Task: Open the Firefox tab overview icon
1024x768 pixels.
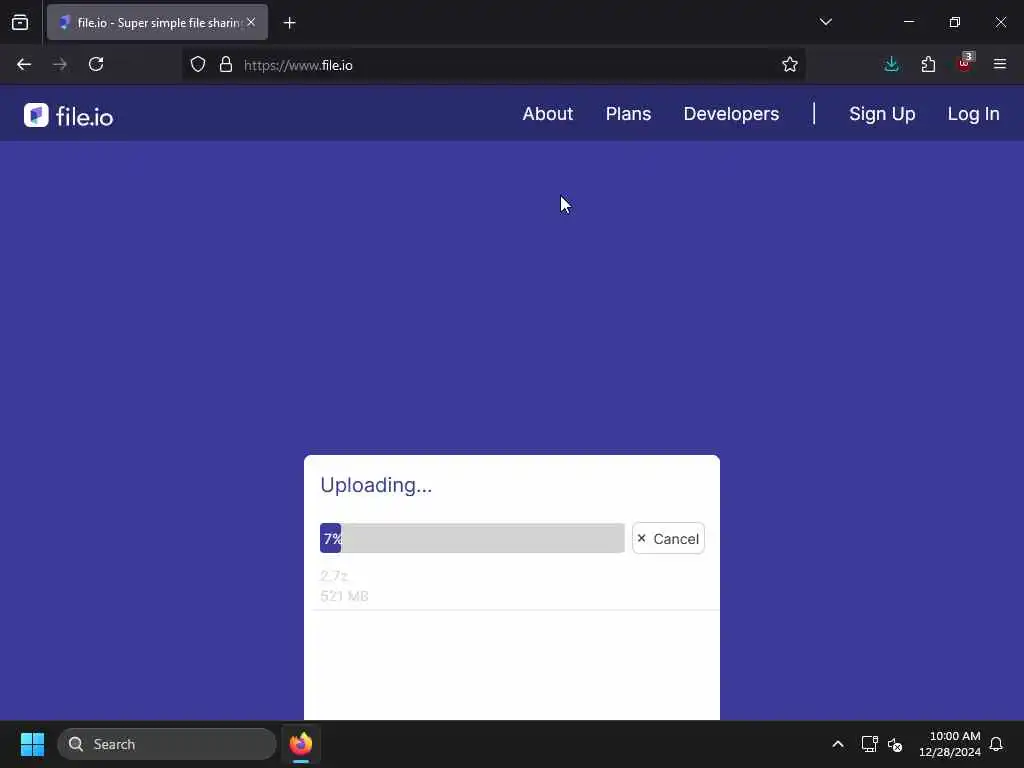Action: [20, 23]
